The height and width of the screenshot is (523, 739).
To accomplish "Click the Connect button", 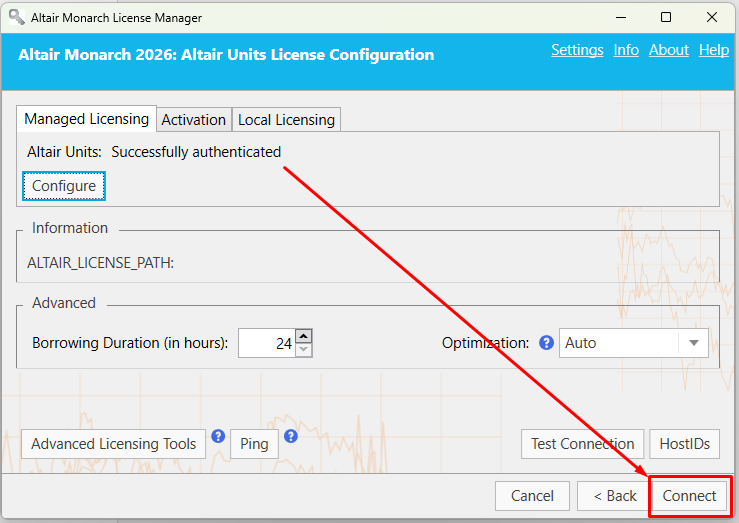I will 689,496.
